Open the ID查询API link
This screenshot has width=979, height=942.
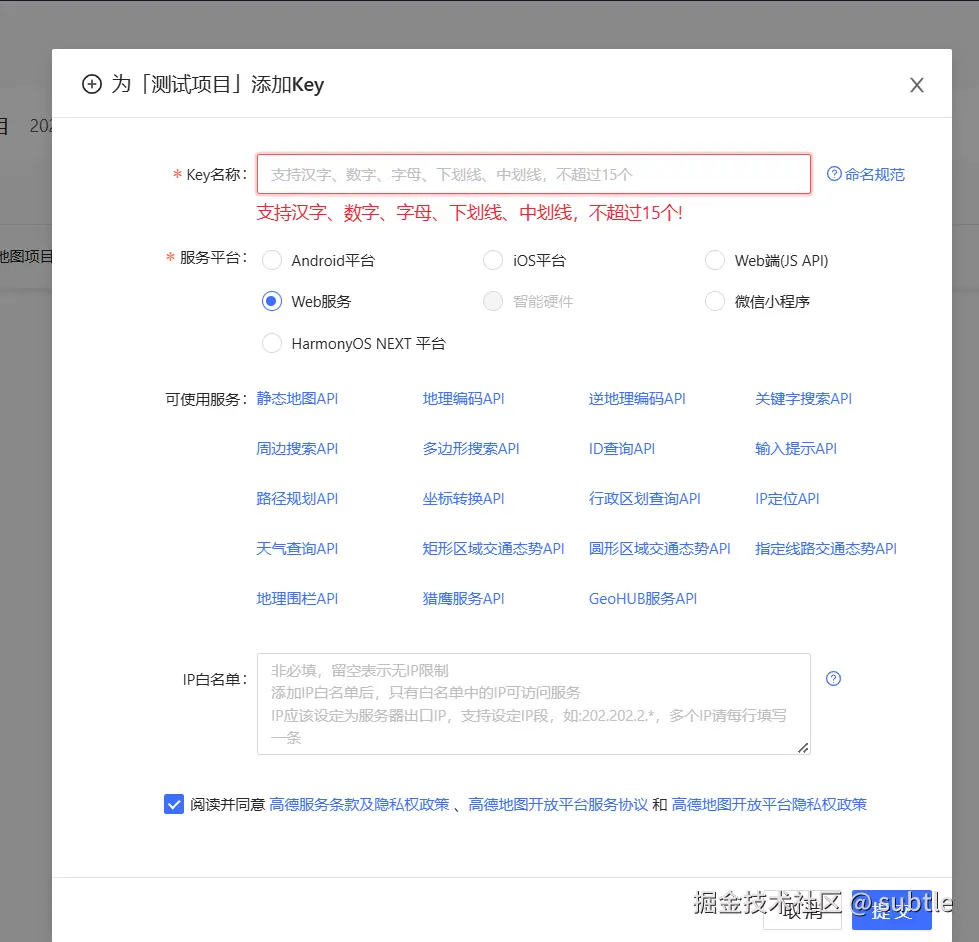click(x=622, y=449)
